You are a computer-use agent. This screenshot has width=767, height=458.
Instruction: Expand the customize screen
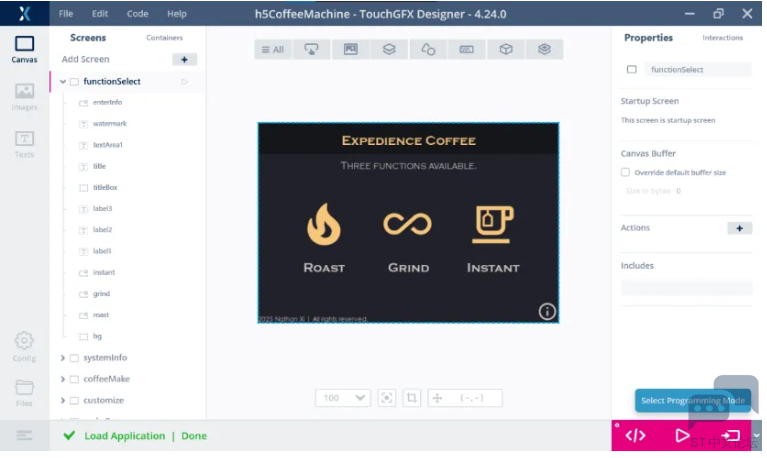tap(63, 401)
